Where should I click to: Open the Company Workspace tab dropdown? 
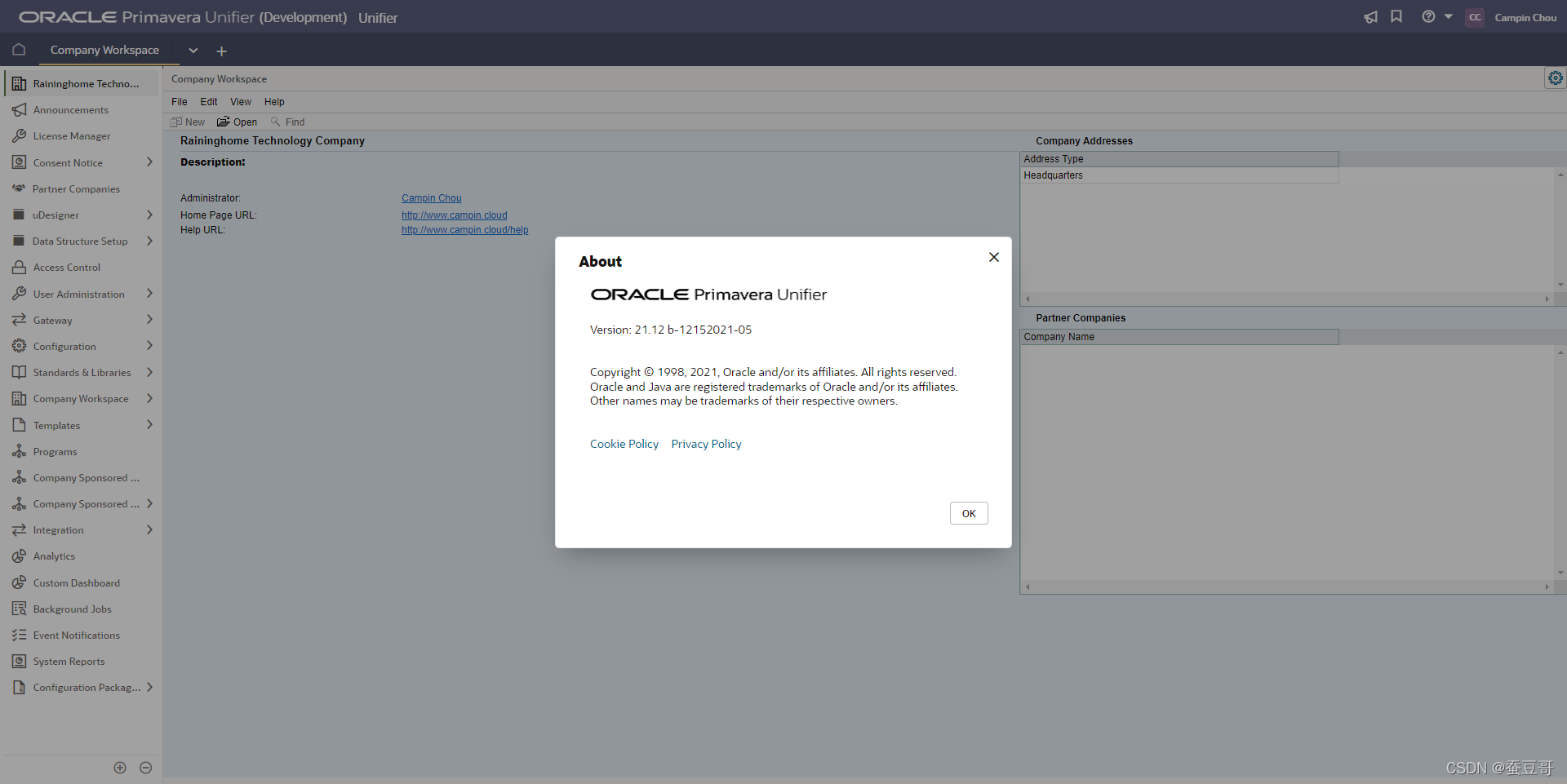(x=193, y=50)
